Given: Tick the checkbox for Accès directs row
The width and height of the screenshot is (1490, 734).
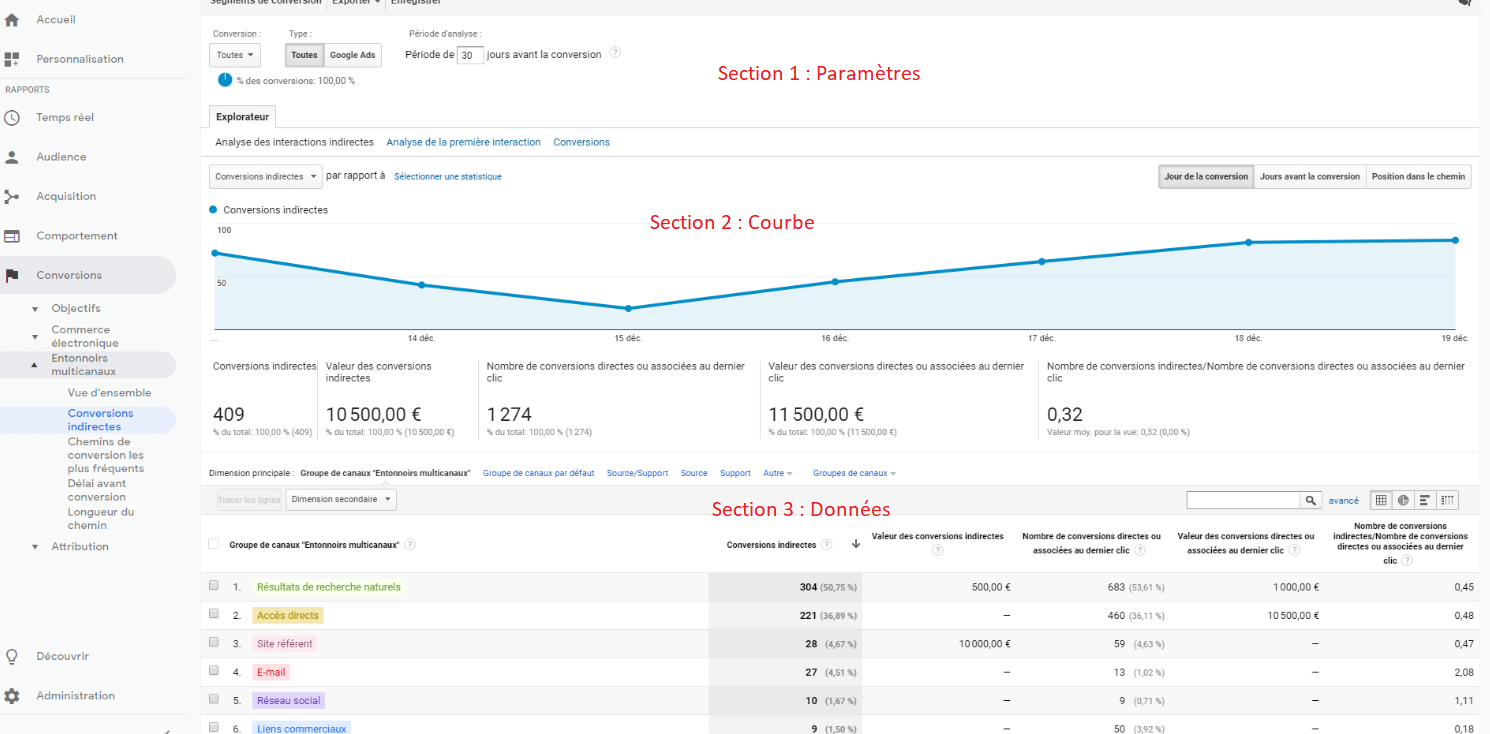Looking at the screenshot, I should 214,614.
